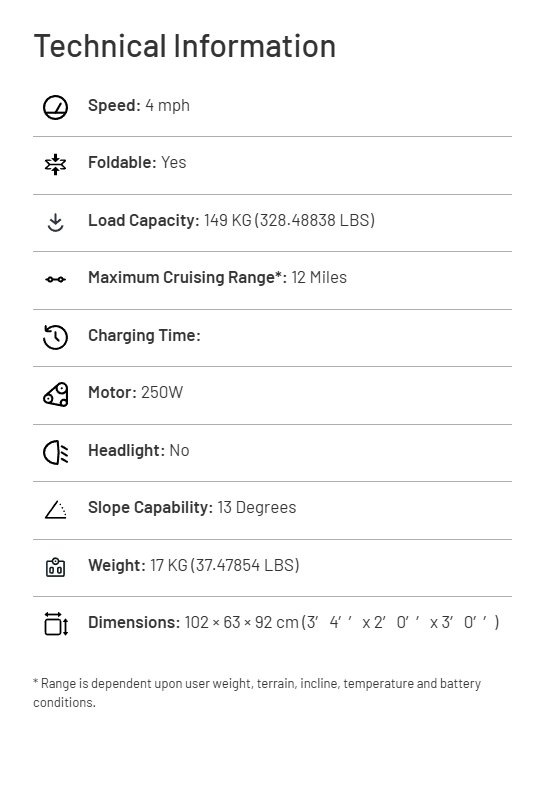This screenshot has width=541, height=810.
Task: Click the triangle slope icon
Action: (x=55, y=510)
